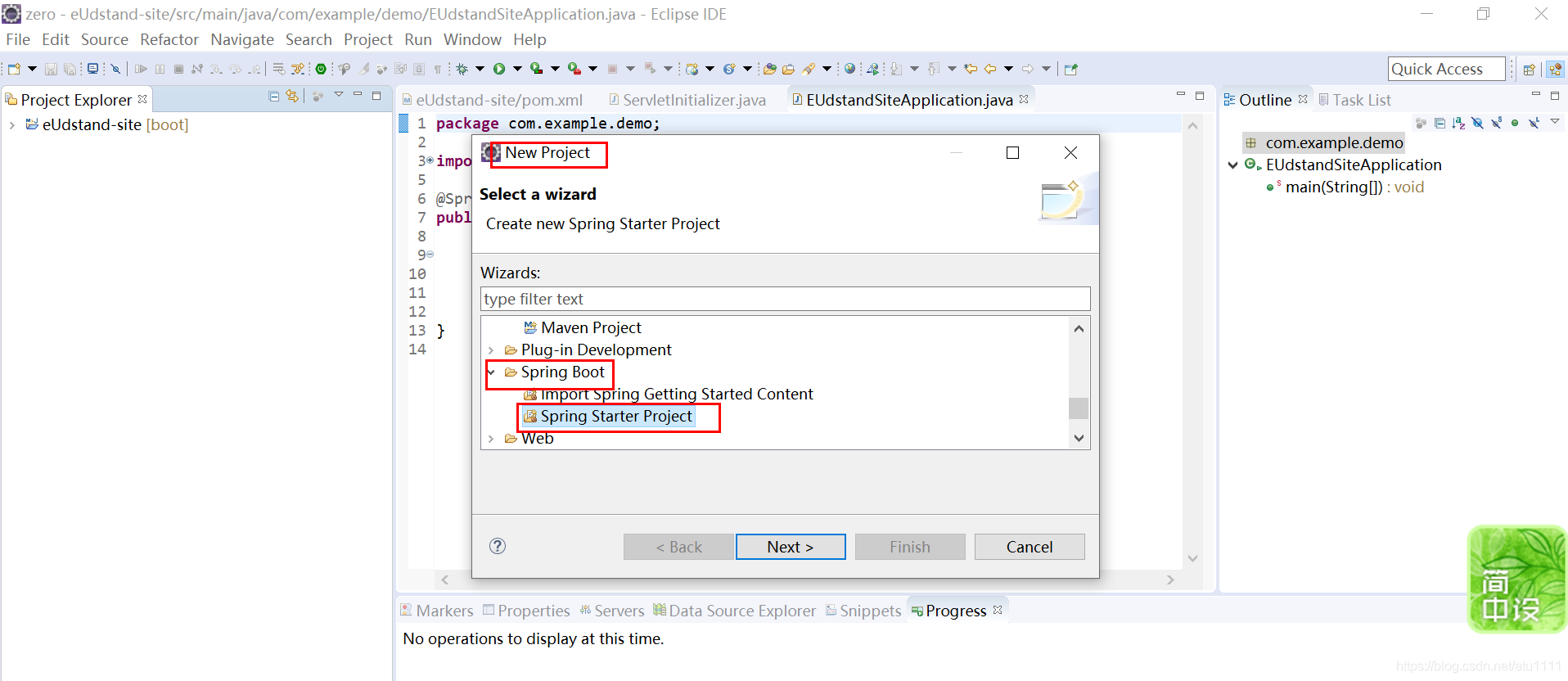The image size is (1568, 681).
Task: Click the disabled Finish button
Action: (910, 547)
